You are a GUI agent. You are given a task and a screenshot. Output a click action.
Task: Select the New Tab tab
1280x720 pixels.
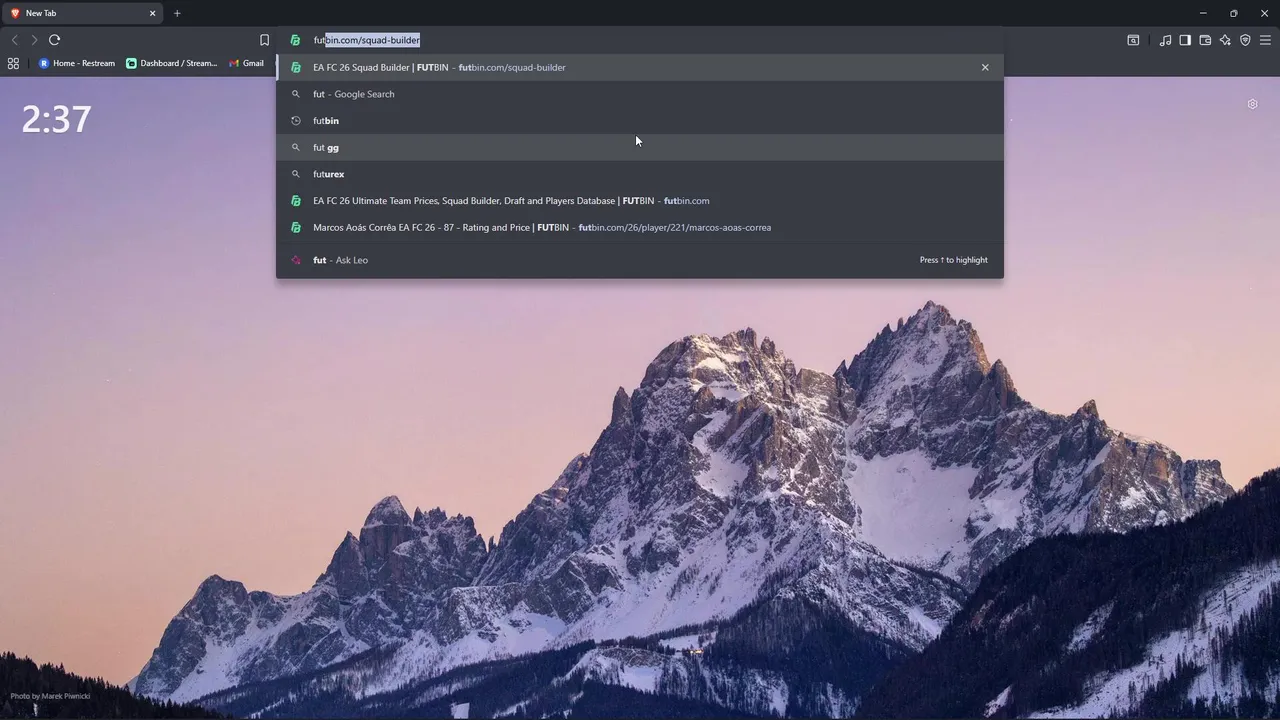pyautogui.click(x=84, y=13)
